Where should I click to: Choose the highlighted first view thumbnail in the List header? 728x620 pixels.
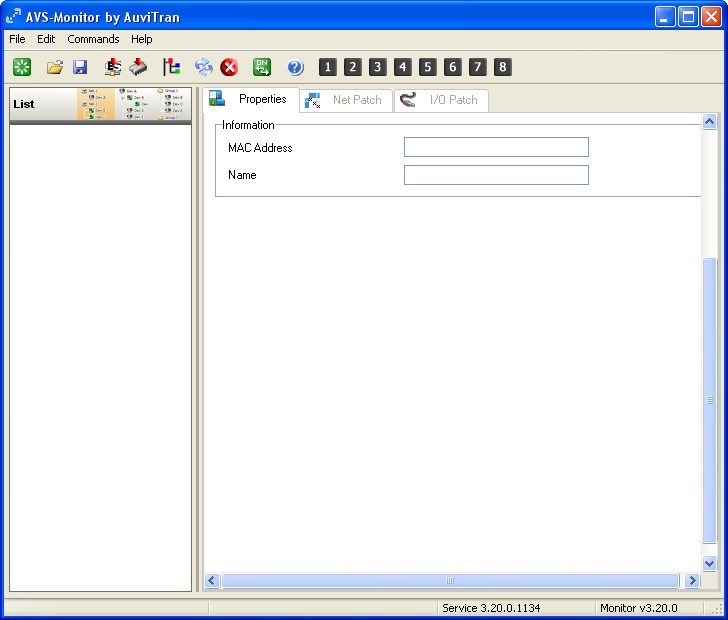(96, 104)
